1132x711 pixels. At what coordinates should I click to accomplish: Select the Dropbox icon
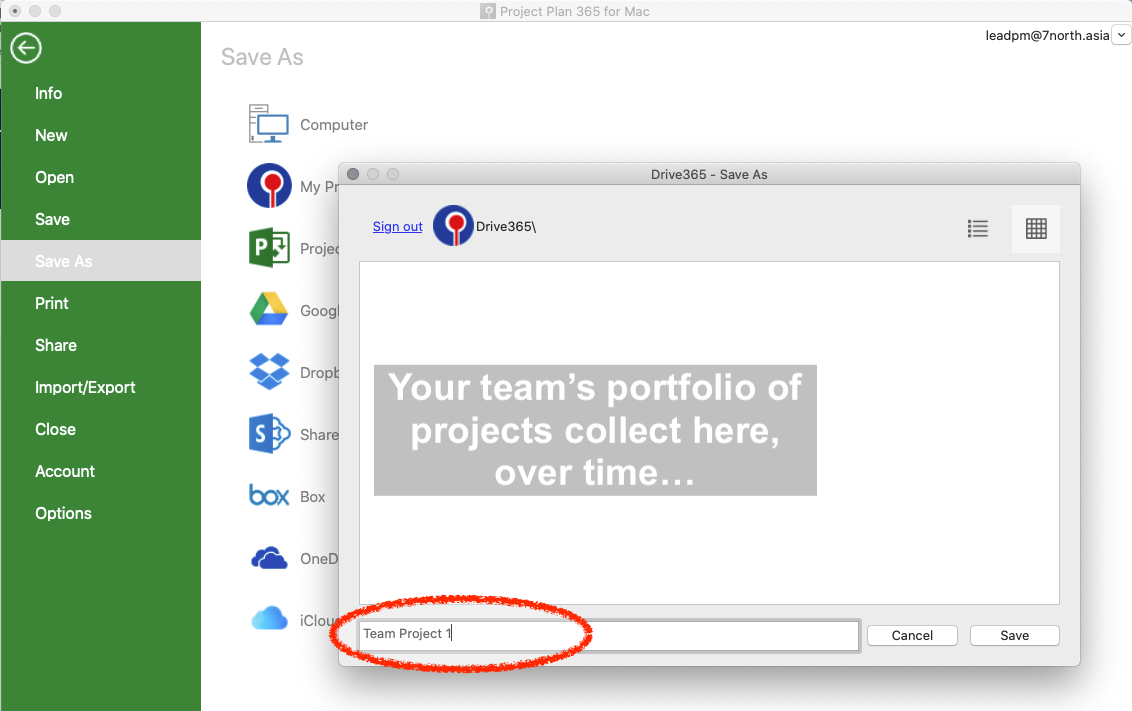[269, 372]
